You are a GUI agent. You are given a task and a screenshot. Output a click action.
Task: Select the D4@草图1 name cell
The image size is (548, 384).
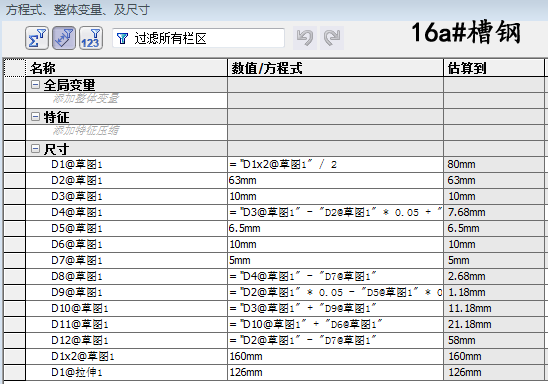pos(127,212)
